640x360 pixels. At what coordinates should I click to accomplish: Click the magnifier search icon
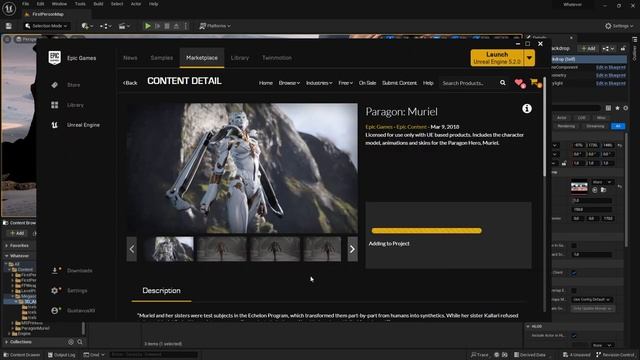(x=503, y=83)
